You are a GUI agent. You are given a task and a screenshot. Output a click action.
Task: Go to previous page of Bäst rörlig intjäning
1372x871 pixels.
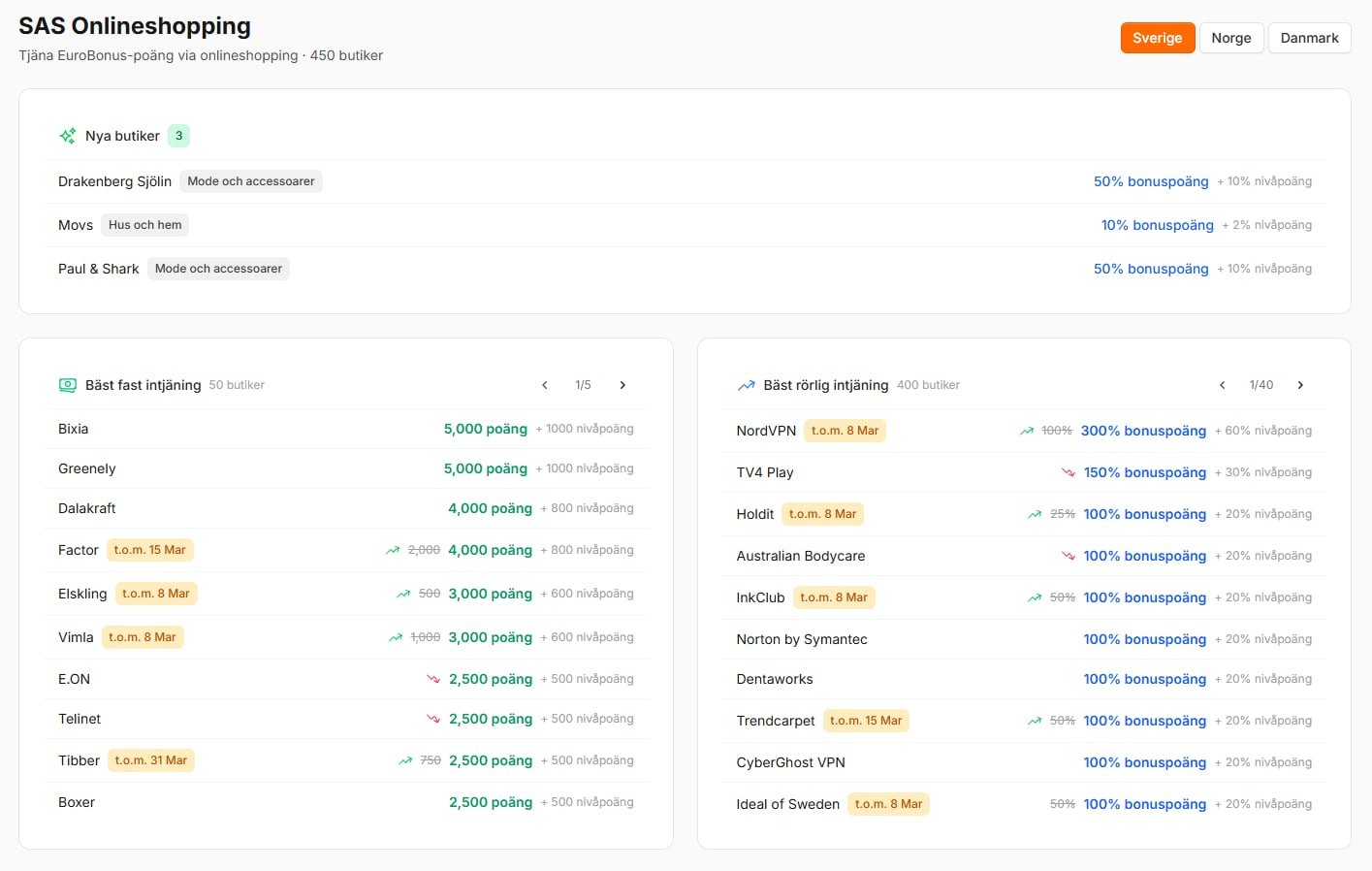(x=1223, y=385)
